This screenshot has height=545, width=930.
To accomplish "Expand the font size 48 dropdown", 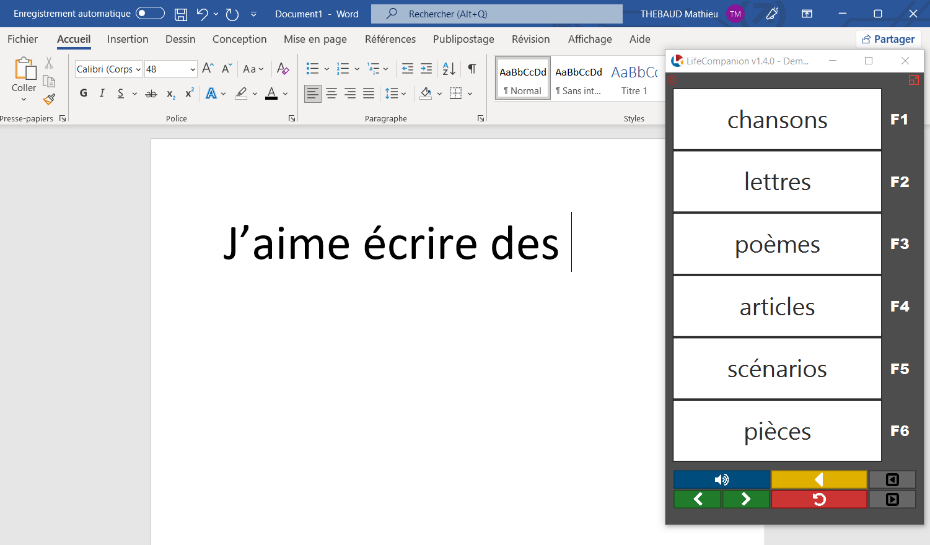I will (192, 69).
